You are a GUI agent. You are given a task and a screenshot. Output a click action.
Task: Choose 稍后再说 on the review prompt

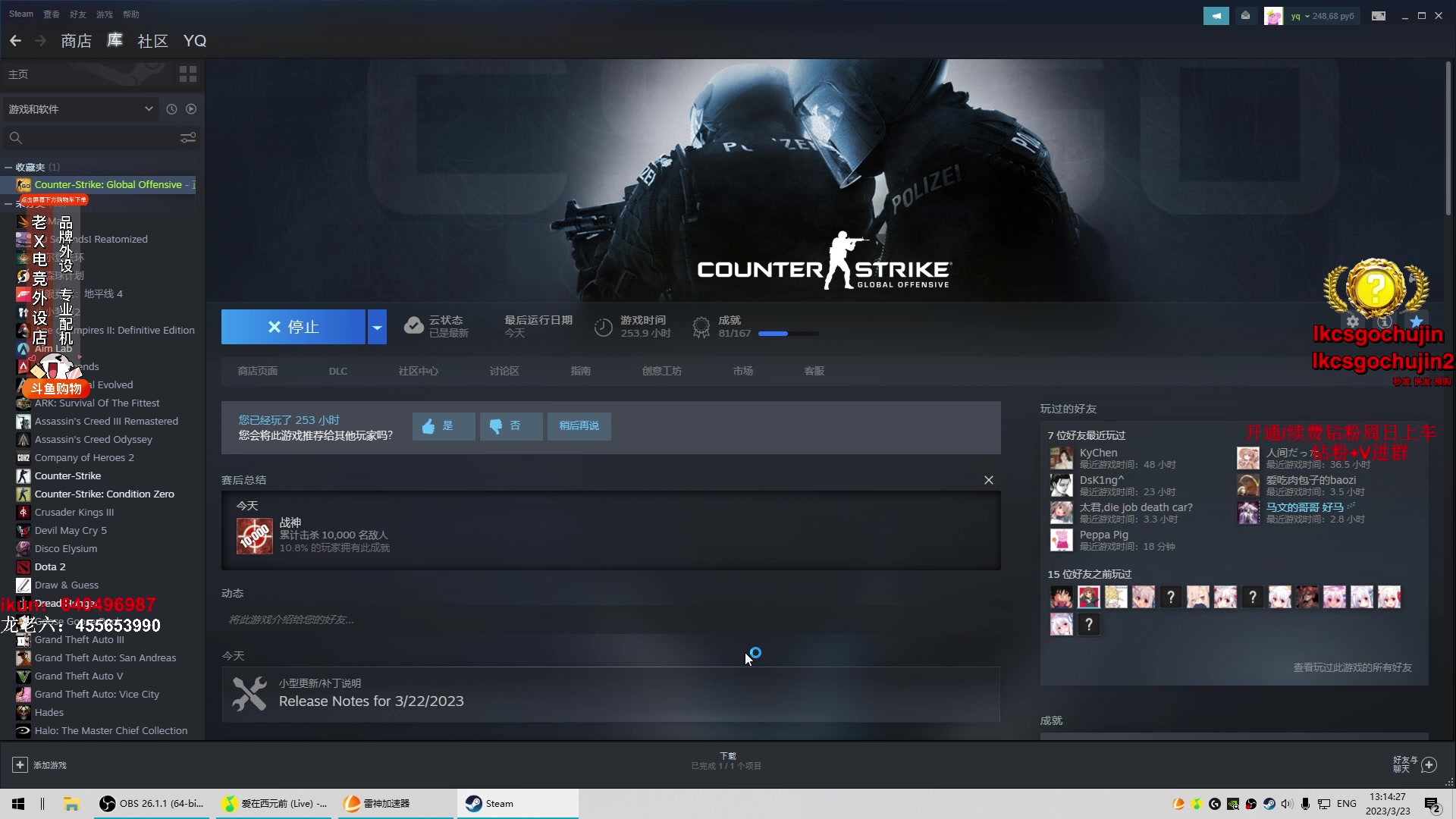point(579,426)
